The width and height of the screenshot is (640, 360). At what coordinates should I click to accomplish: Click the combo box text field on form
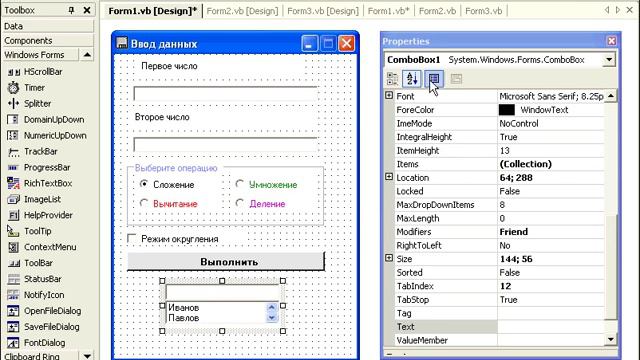(223, 292)
